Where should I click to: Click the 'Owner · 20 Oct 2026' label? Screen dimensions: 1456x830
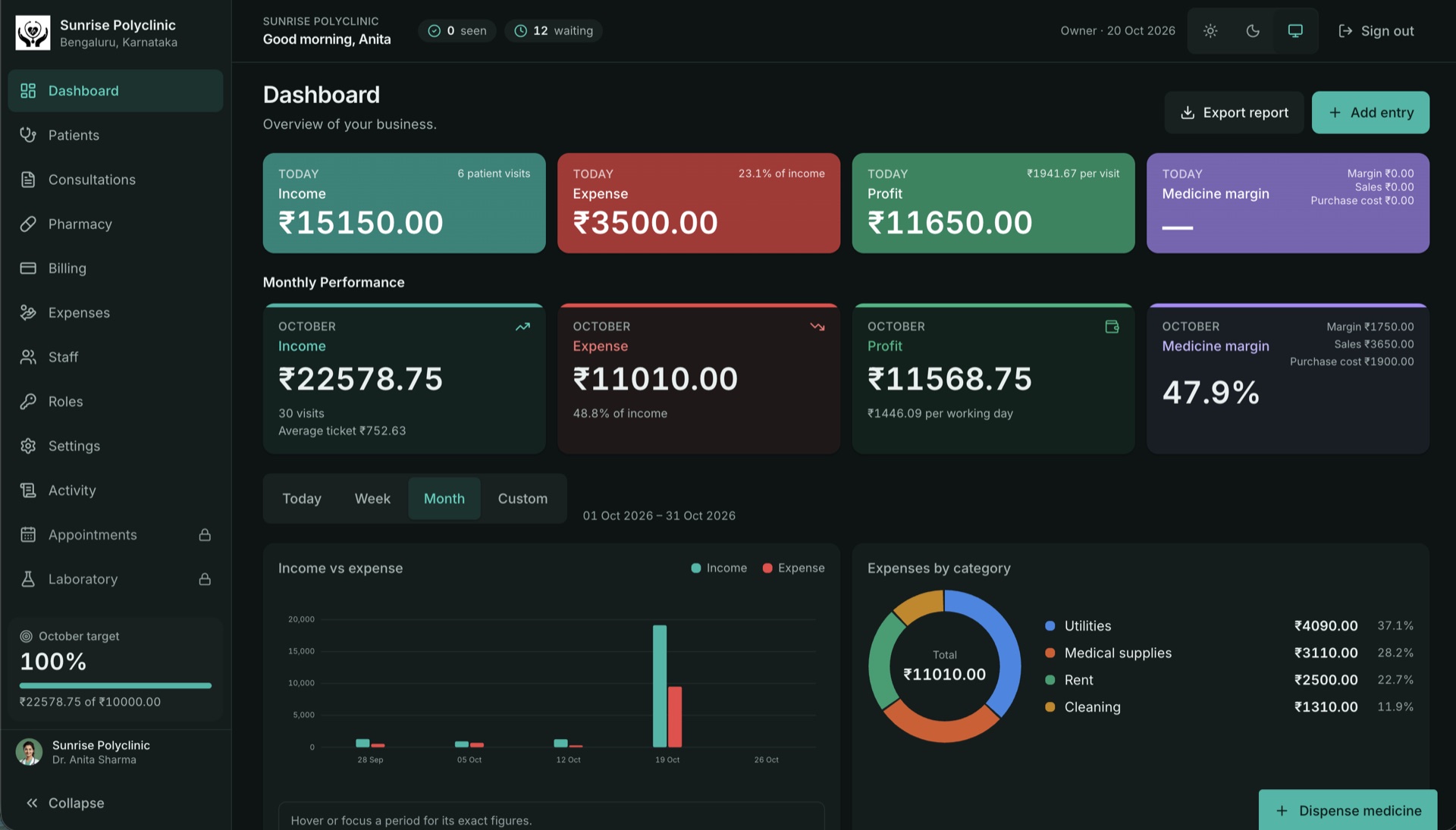(1118, 31)
